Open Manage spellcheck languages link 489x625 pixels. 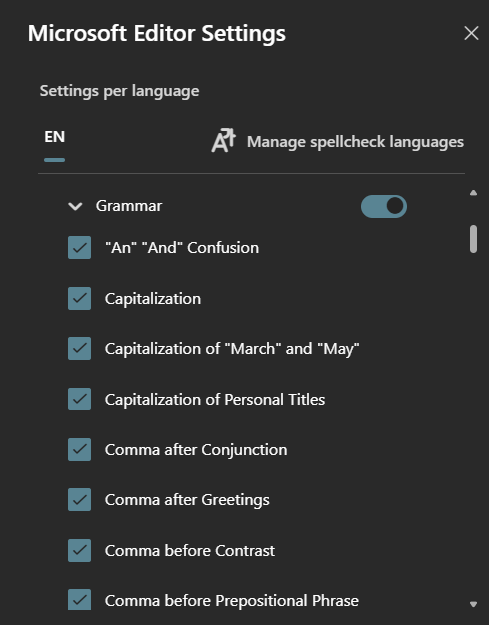tap(355, 142)
